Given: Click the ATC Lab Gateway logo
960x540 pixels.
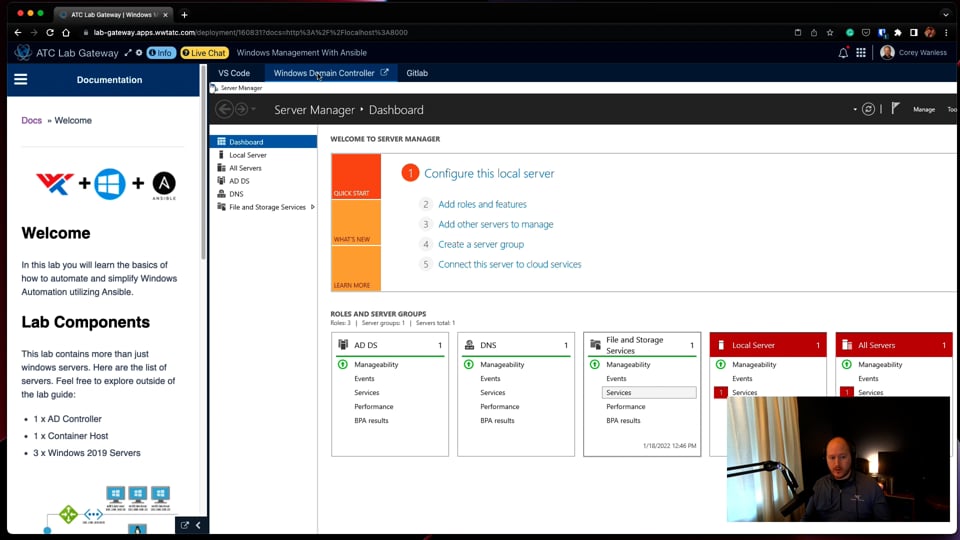Looking at the screenshot, I should click(23, 53).
